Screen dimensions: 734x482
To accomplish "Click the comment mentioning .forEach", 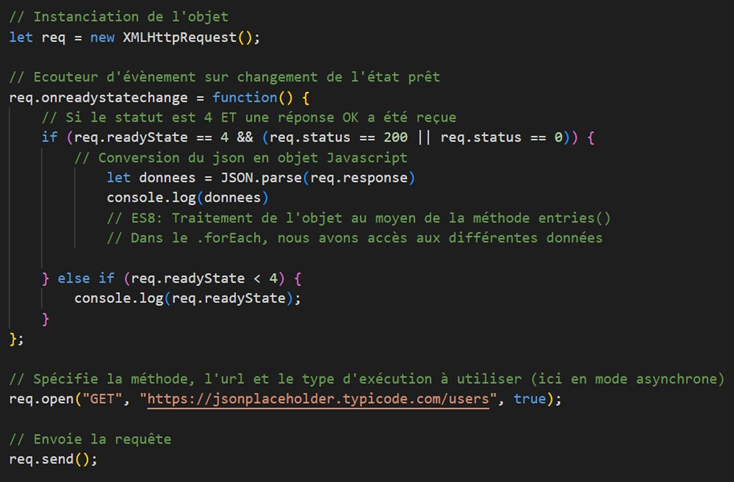I will 355,238.
